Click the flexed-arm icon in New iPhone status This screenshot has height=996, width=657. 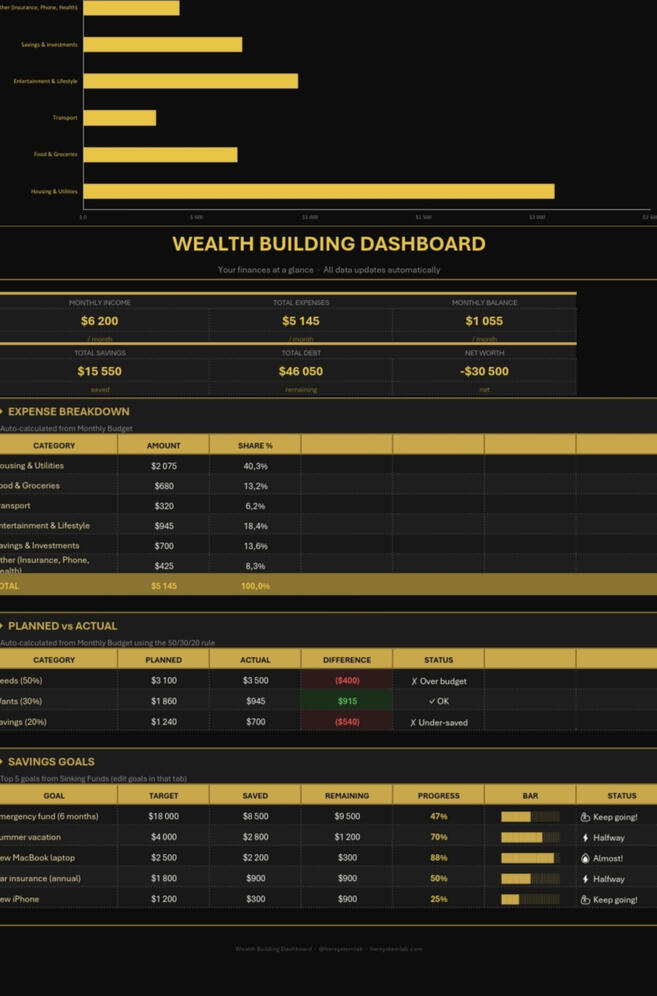click(585, 900)
